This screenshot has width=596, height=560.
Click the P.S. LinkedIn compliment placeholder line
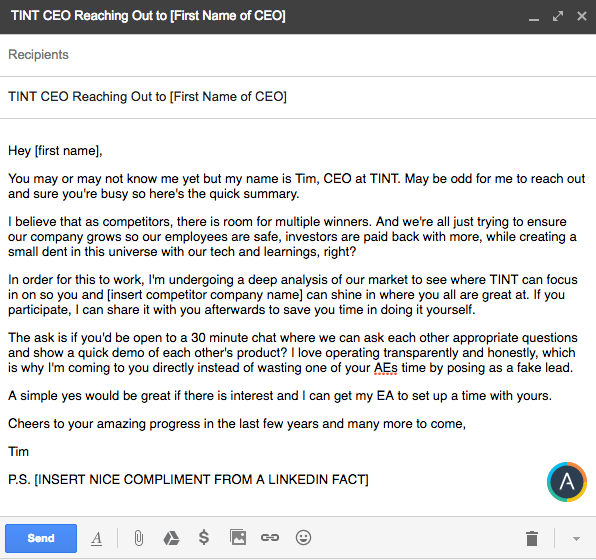point(188,479)
